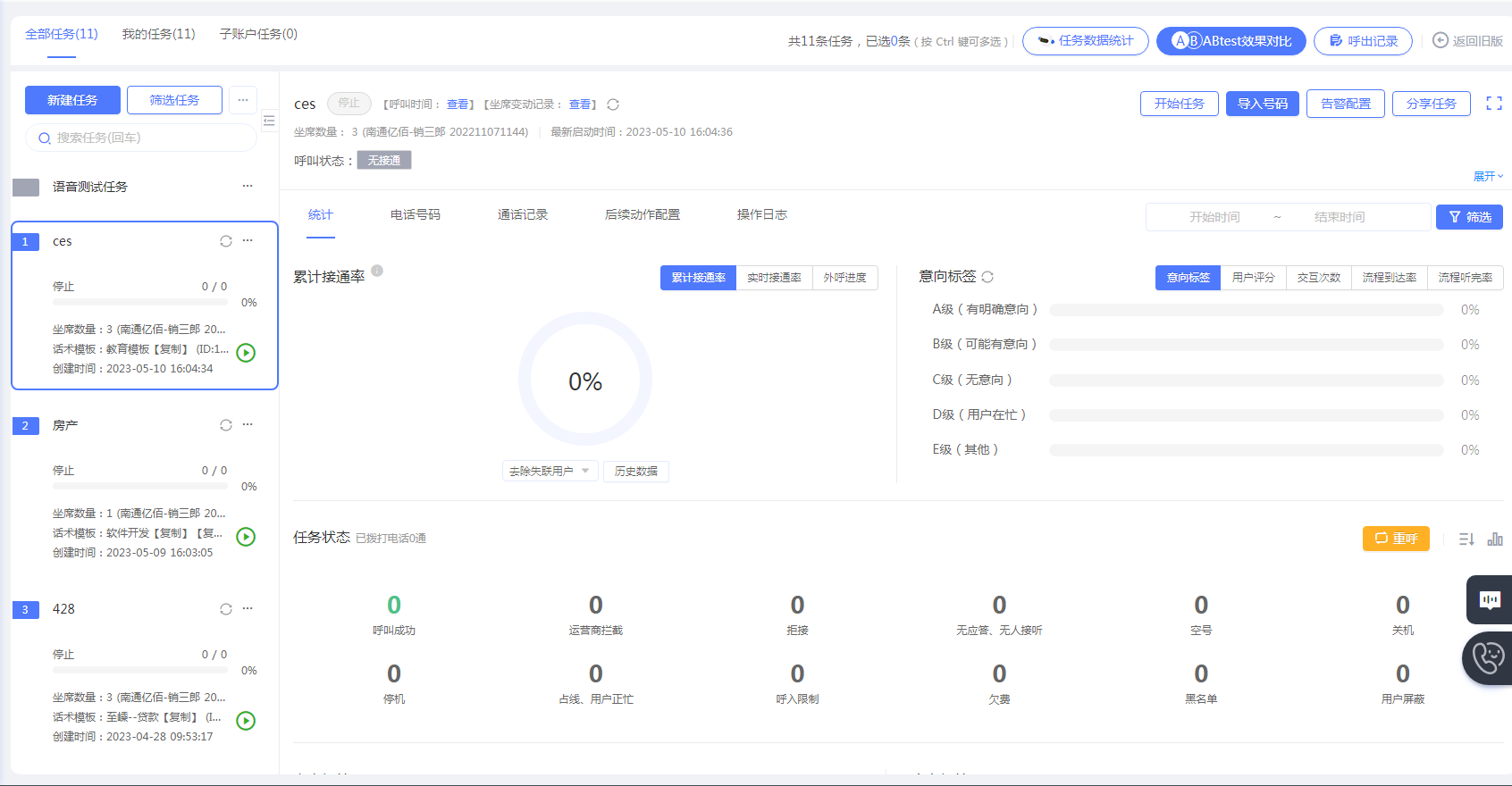This screenshot has width=1512, height=786.
Task: Click the 呼出记录 button
Action: click(1364, 41)
